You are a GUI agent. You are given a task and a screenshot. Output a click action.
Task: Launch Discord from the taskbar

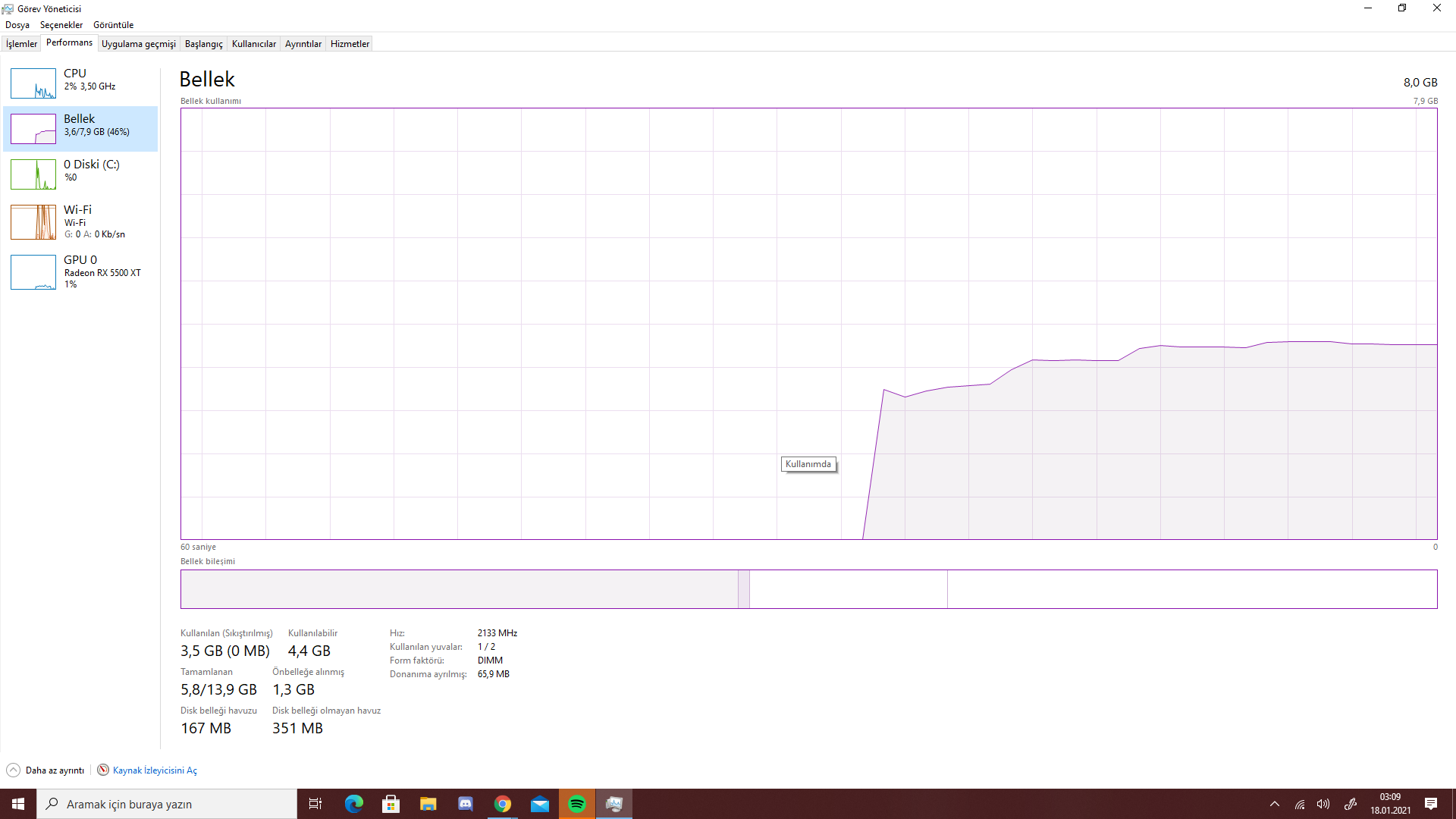[466, 804]
